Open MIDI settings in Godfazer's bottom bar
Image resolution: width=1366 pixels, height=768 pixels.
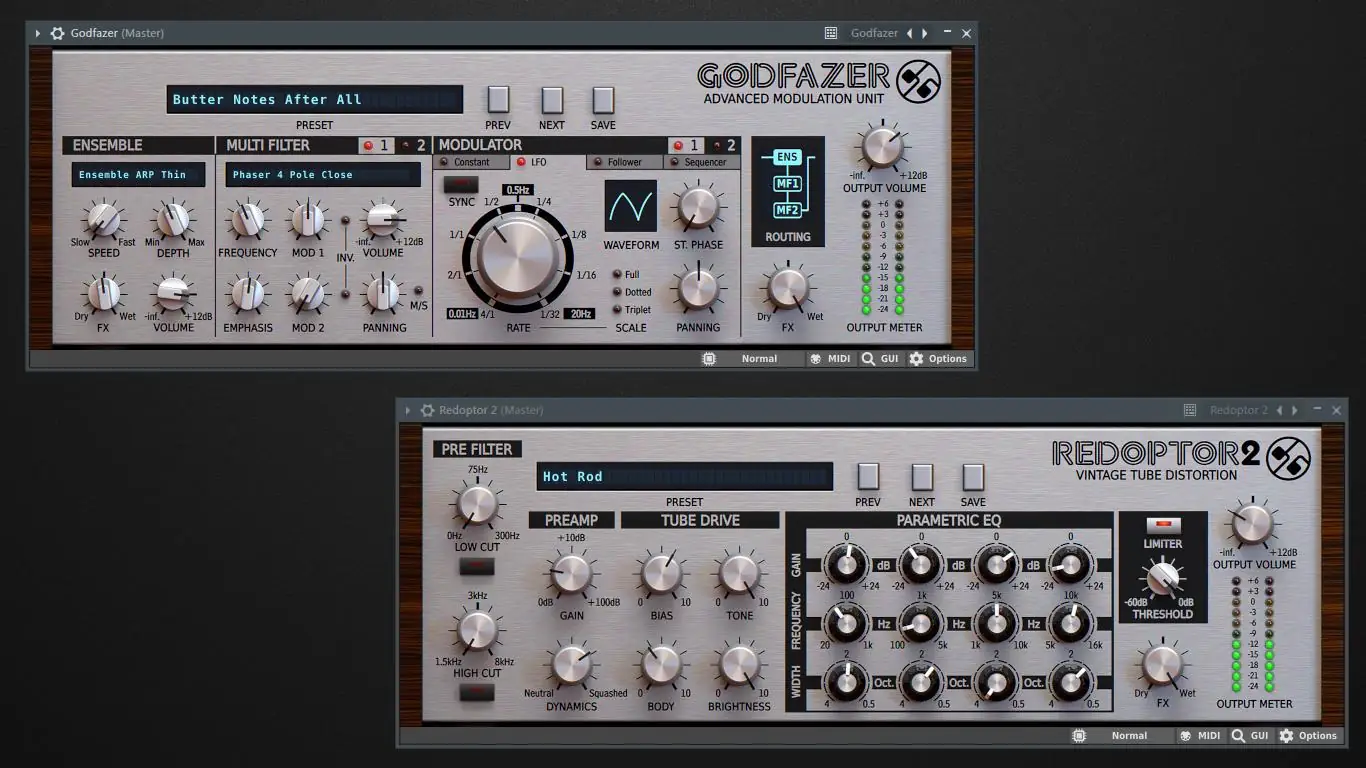coord(831,358)
